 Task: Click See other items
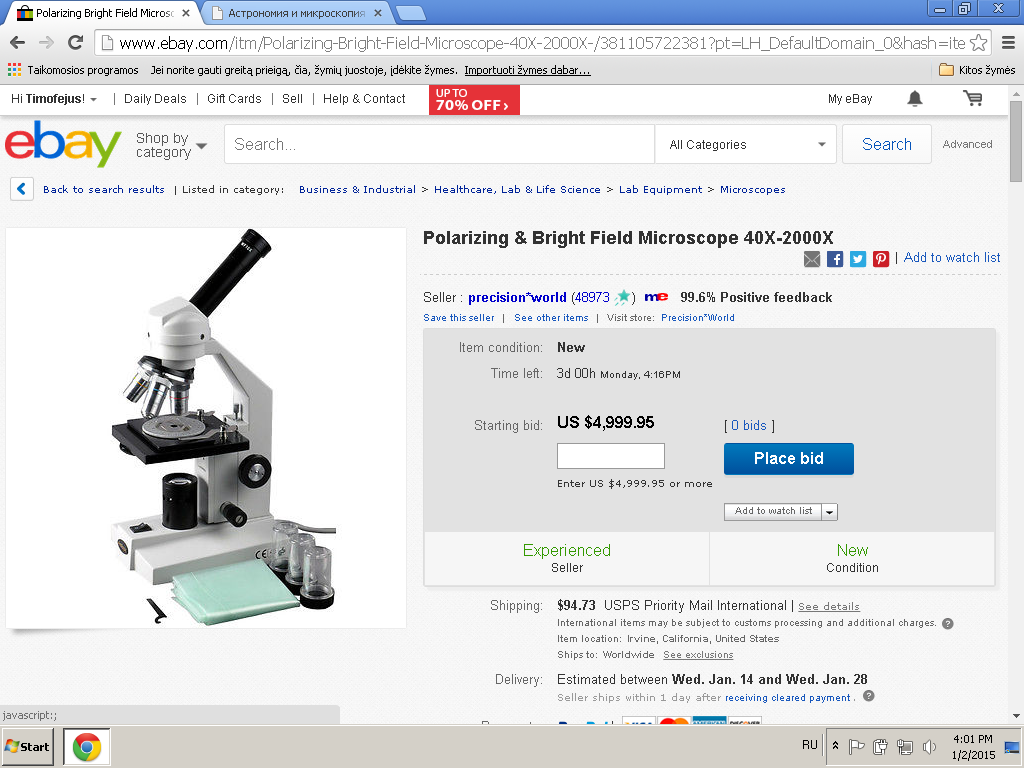[x=551, y=317]
